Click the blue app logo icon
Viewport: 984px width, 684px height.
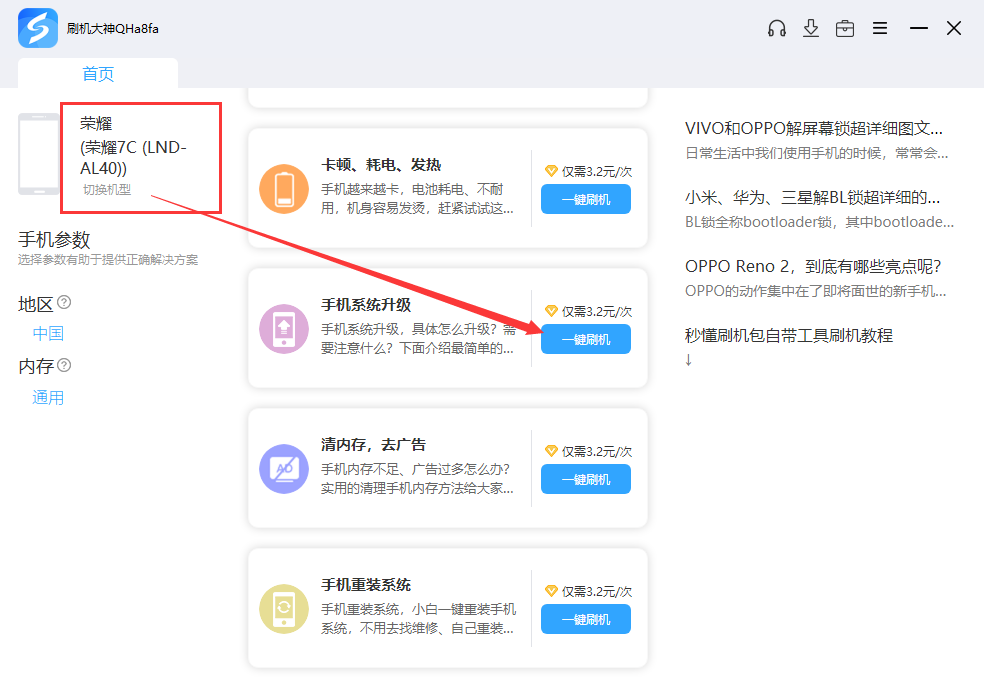coord(38,28)
